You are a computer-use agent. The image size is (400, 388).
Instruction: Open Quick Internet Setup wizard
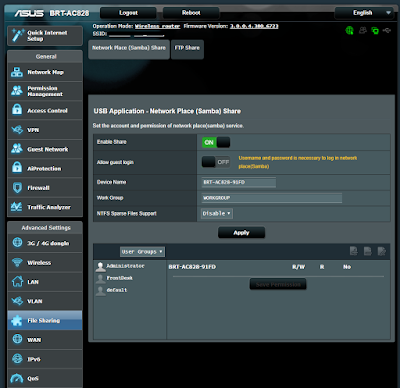45,36
